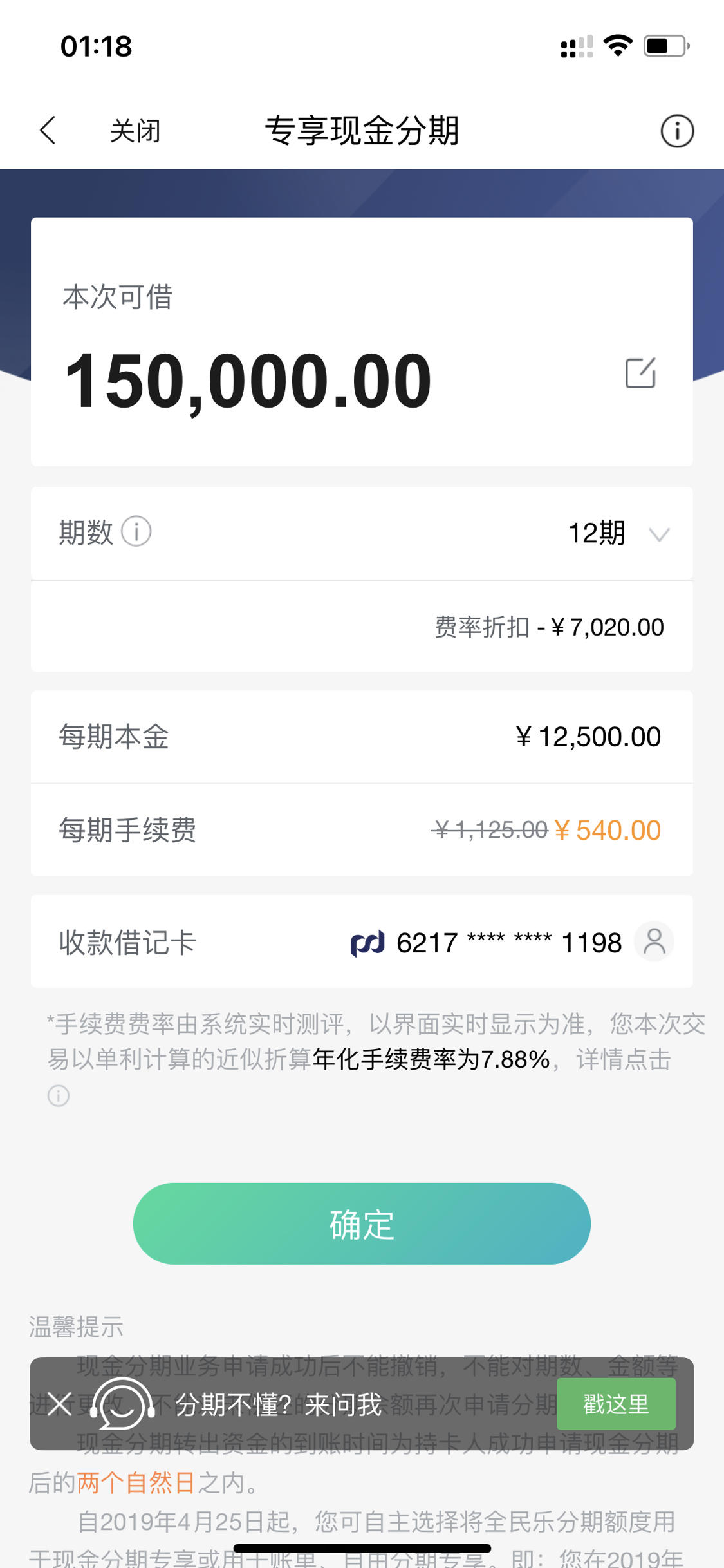Dismiss the assistant banner with X

[59, 1404]
